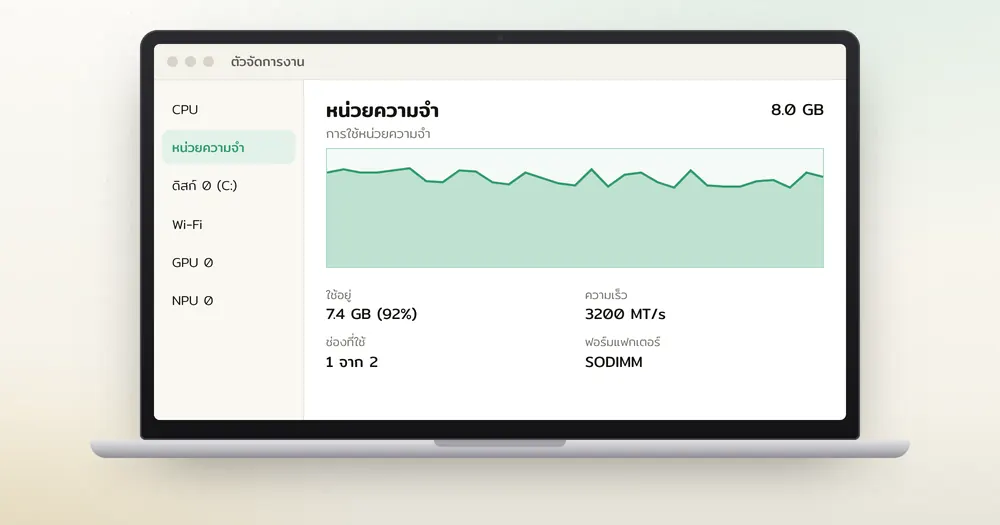Click the การใช้หน่วยความจำ graph label
Image resolution: width=1000 pixels, height=525 pixels.
click(x=378, y=134)
